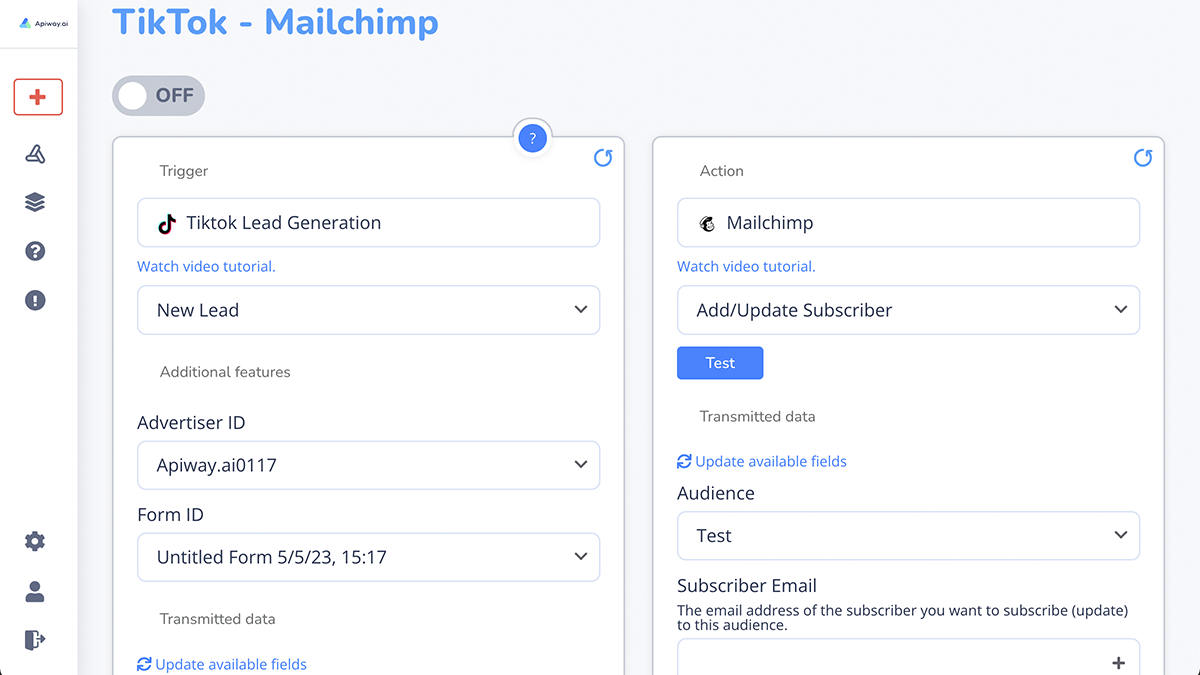
Task: Click the Mailchimp action service field
Action: tap(909, 222)
